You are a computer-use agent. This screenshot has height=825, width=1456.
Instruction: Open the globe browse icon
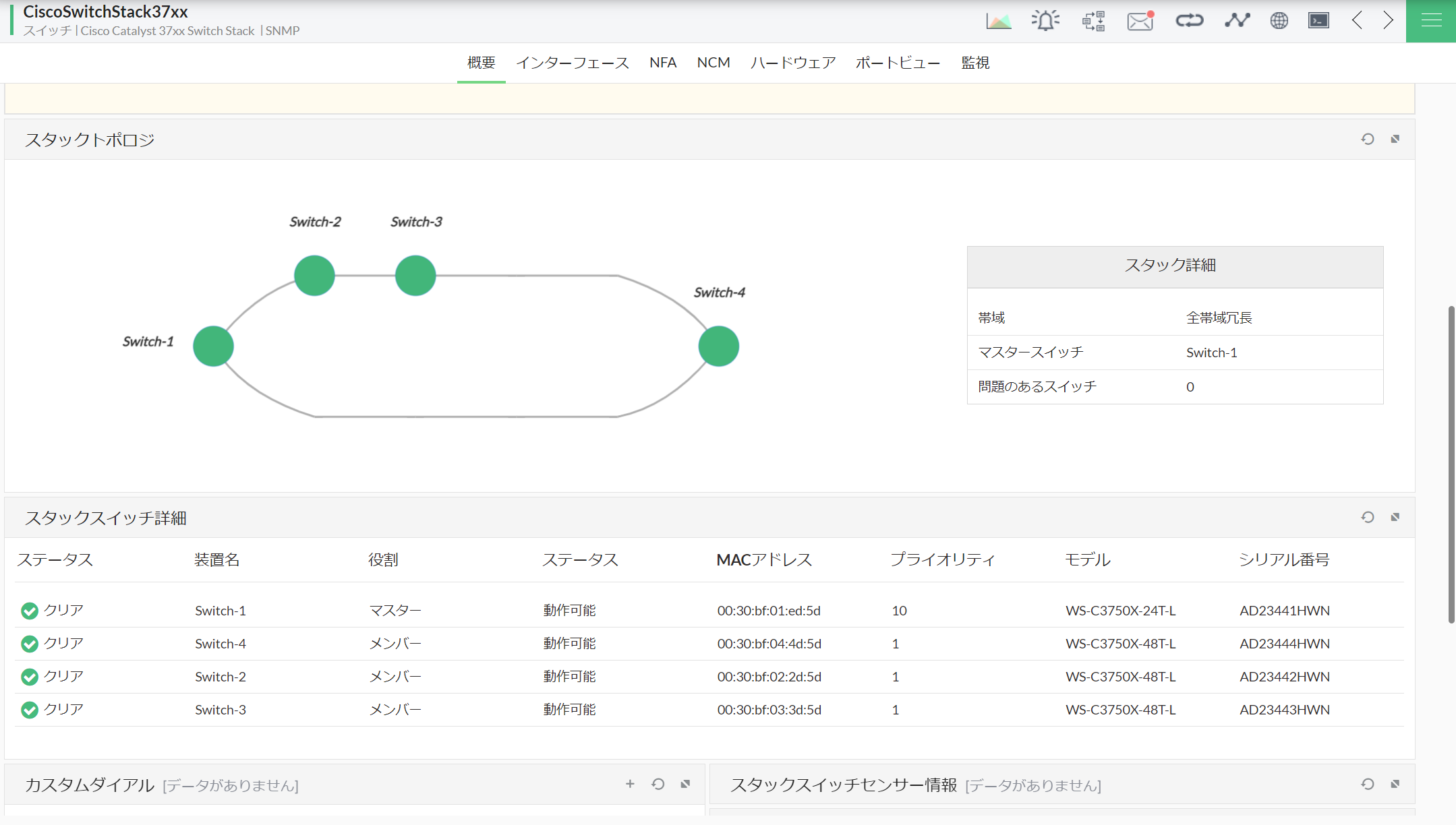(1279, 21)
